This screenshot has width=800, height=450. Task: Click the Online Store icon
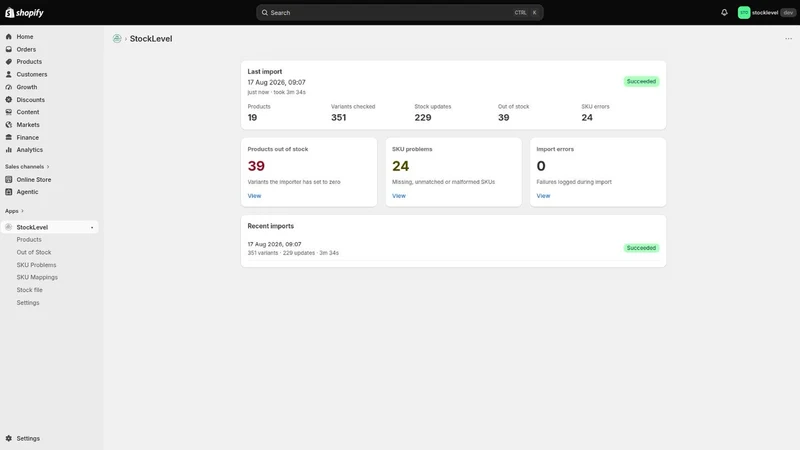9,180
